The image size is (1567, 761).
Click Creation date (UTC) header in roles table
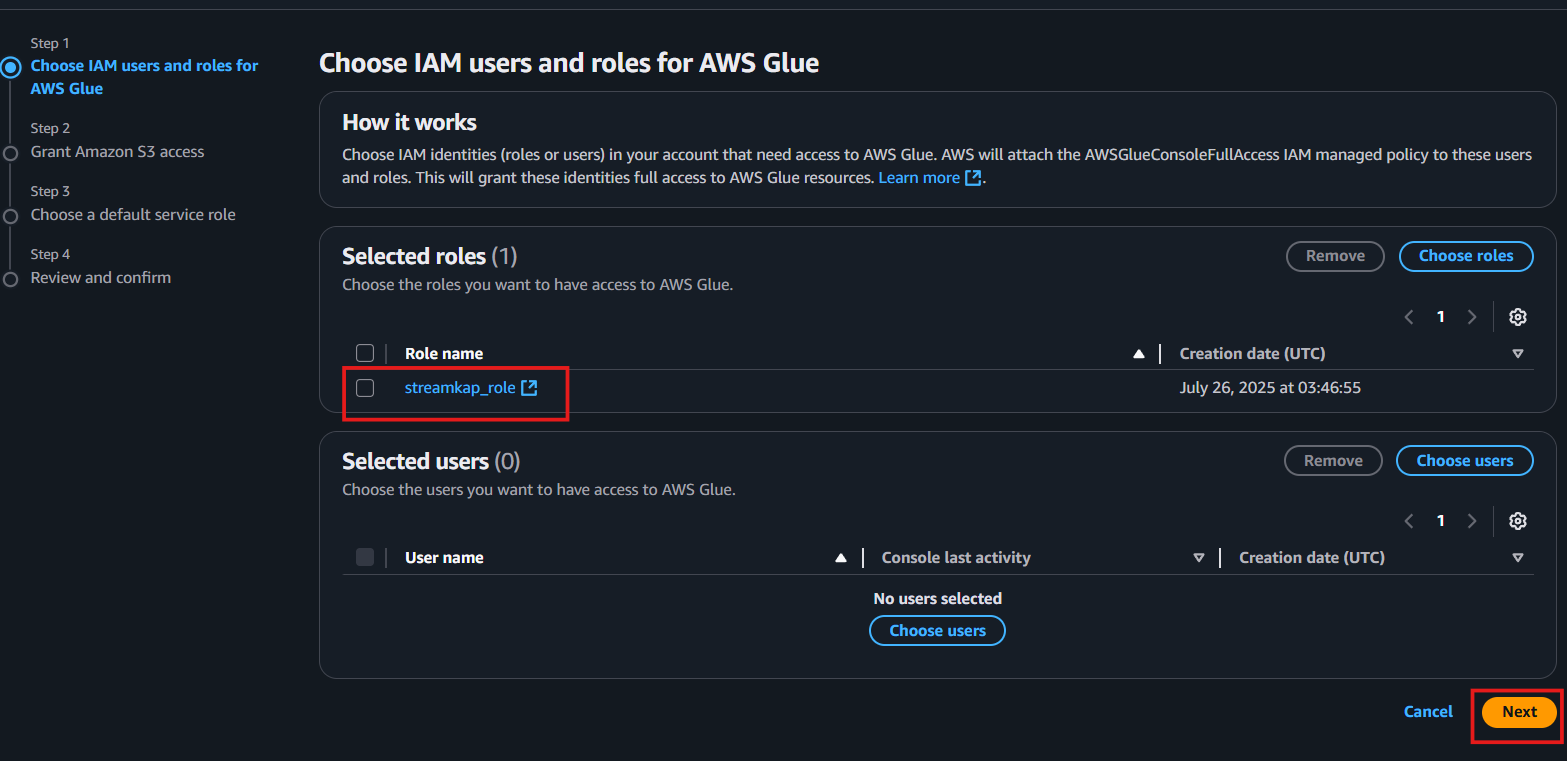point(1252,354)
